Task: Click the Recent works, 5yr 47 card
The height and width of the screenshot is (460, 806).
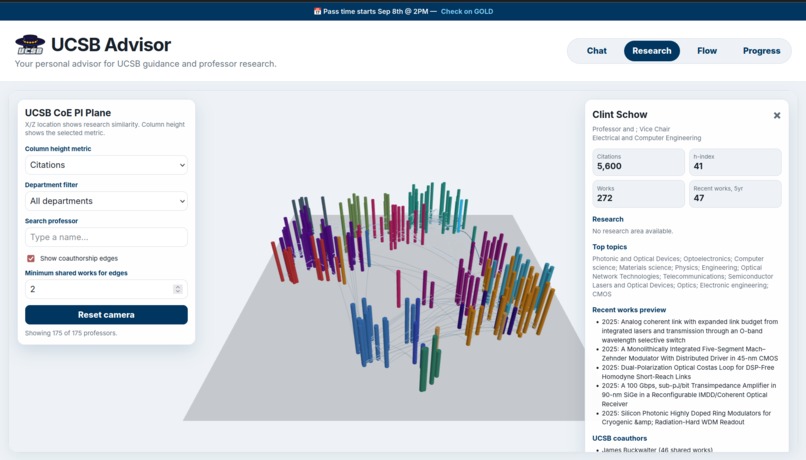Action: tap(735, 194)
